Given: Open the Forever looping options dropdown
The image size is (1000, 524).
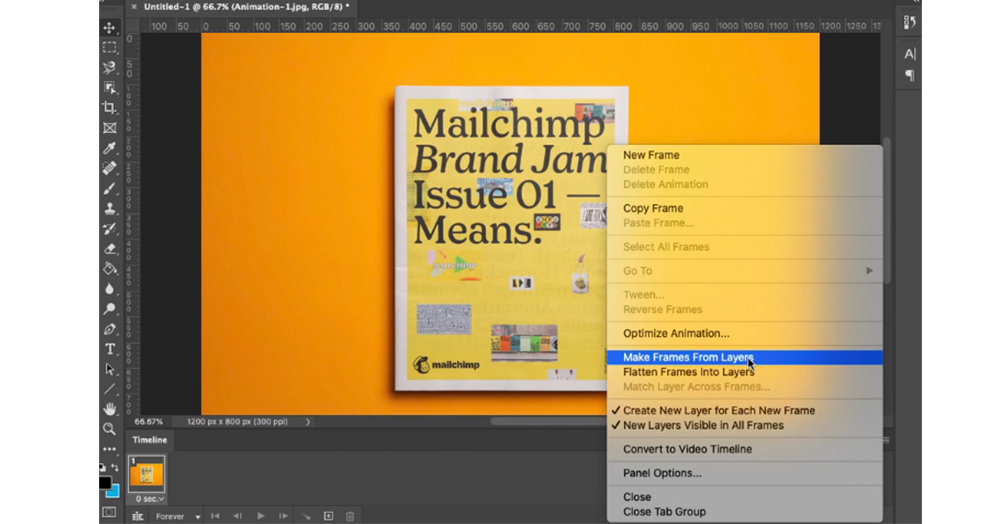Looking at the screenshot, I should pos(177,516).
